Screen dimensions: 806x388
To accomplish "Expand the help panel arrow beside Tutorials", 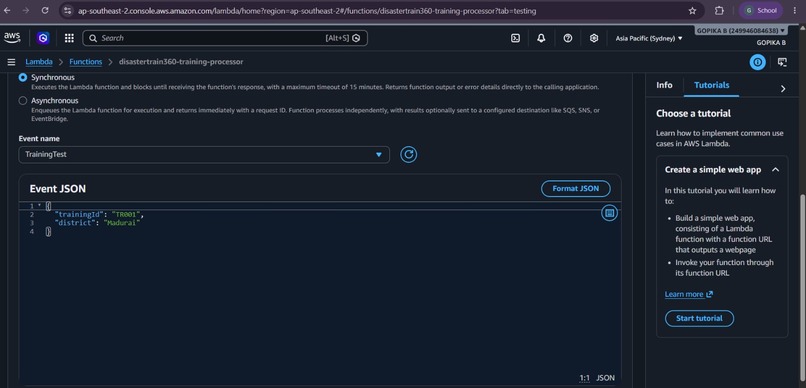I will coord(783,88).
